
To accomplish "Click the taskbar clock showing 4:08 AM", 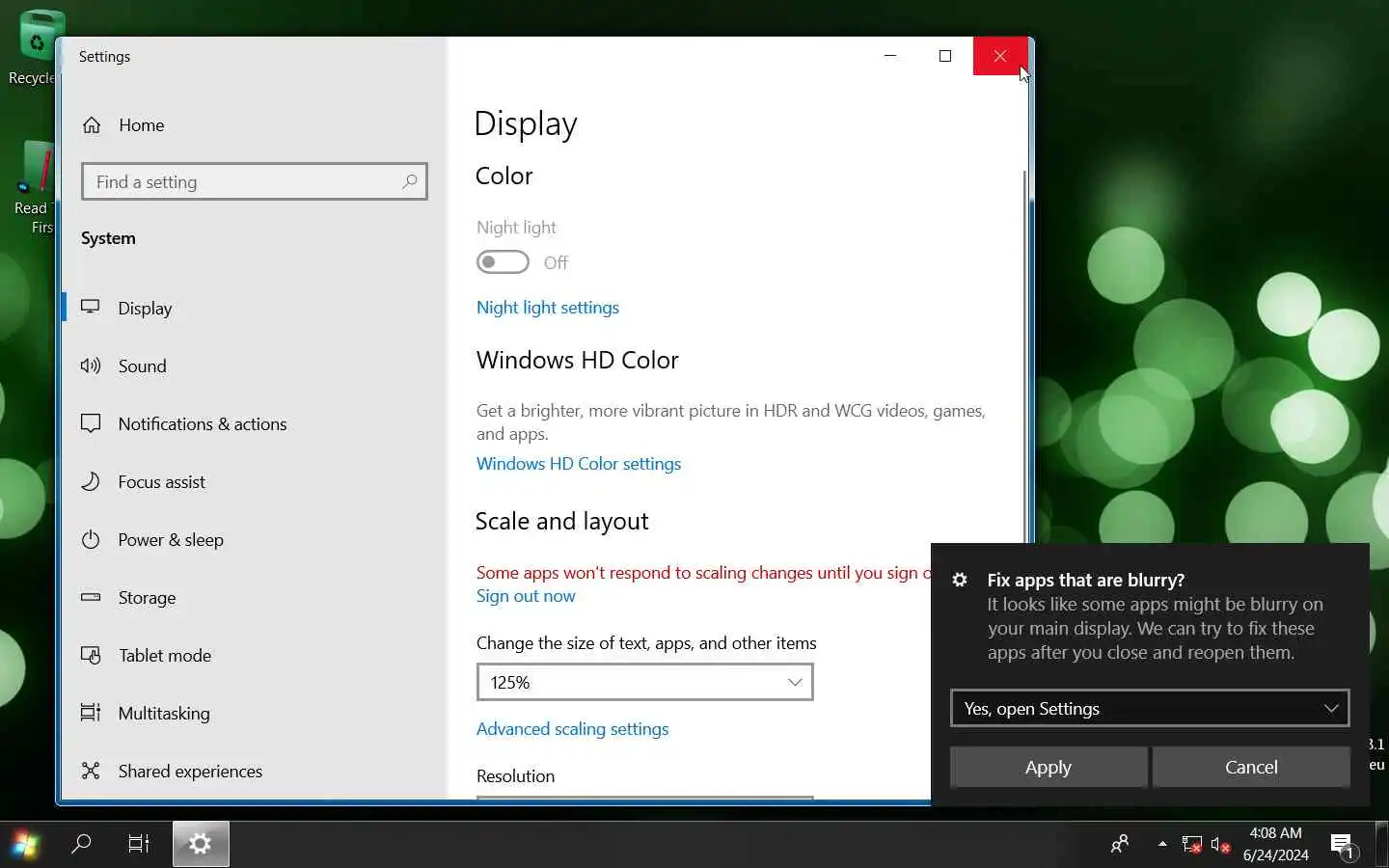I will [1275, 844].
